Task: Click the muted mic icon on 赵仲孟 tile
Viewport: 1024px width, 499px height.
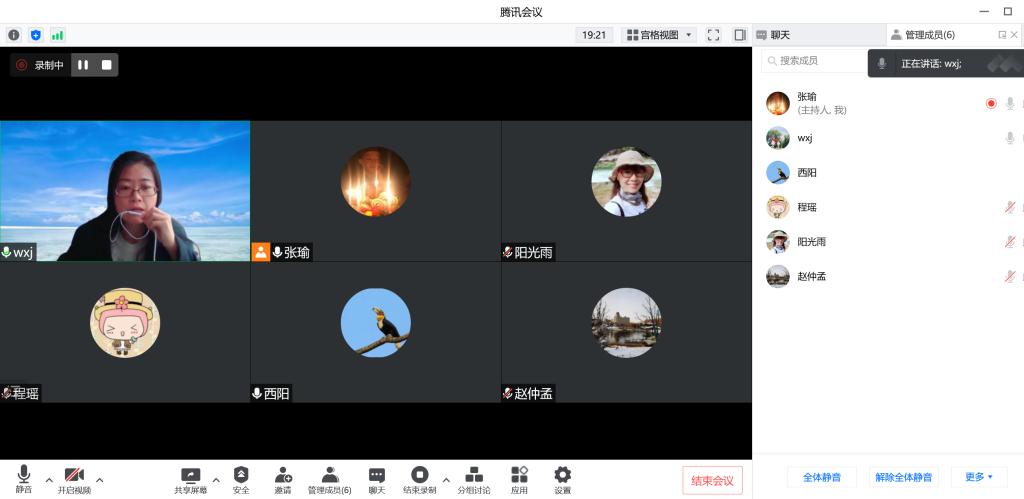Action: pyautogui.click(x=507, y=393)
